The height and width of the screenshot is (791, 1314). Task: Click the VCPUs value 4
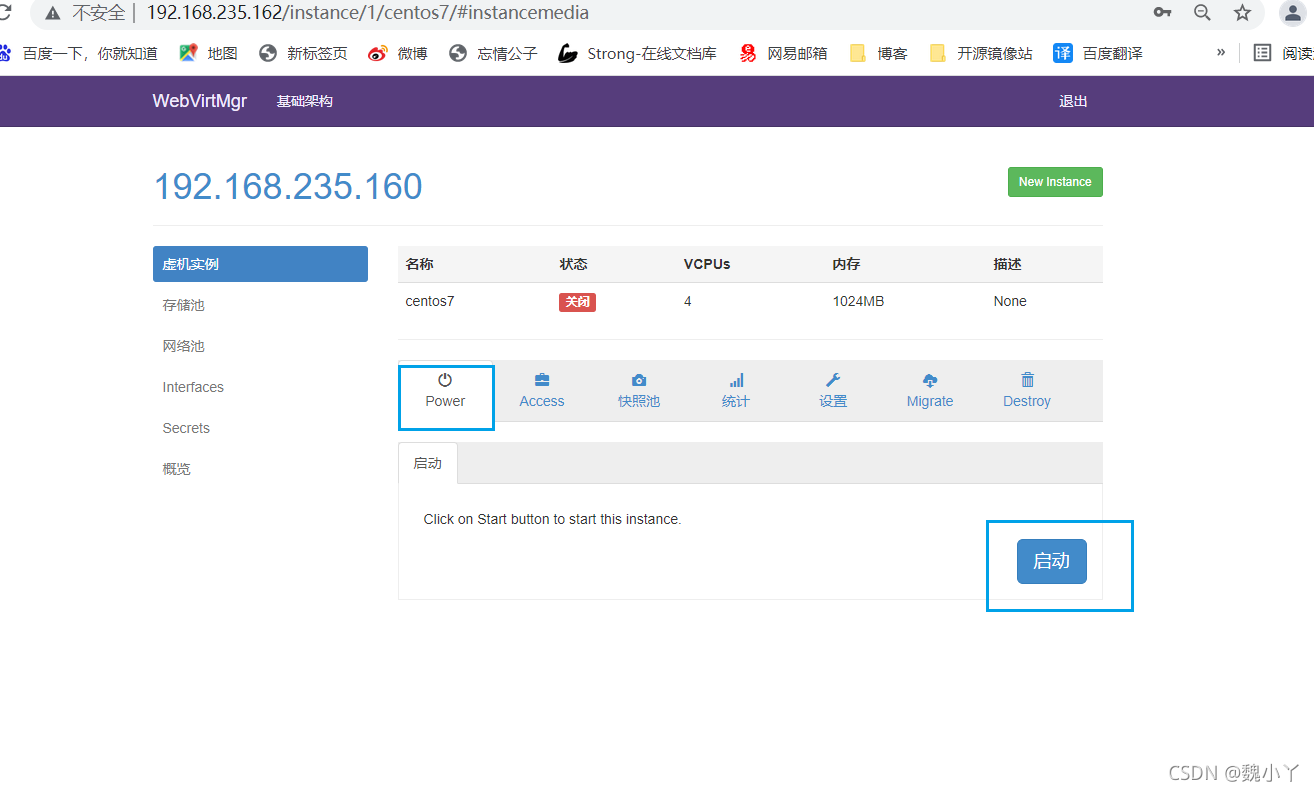(x=688, y=301)
